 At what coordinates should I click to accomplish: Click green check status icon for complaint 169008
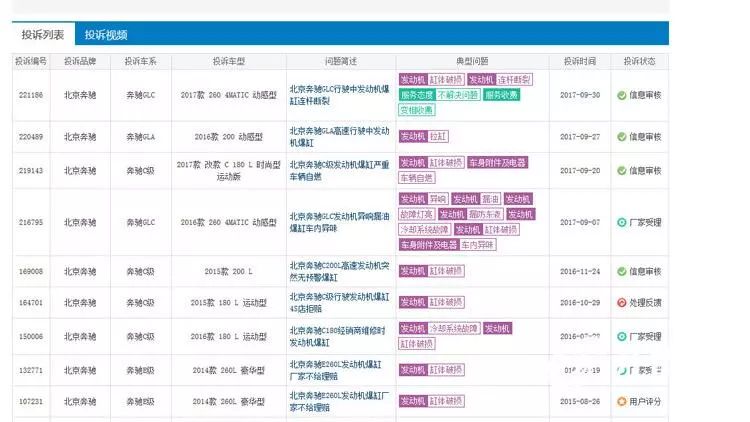click(621, 271)
